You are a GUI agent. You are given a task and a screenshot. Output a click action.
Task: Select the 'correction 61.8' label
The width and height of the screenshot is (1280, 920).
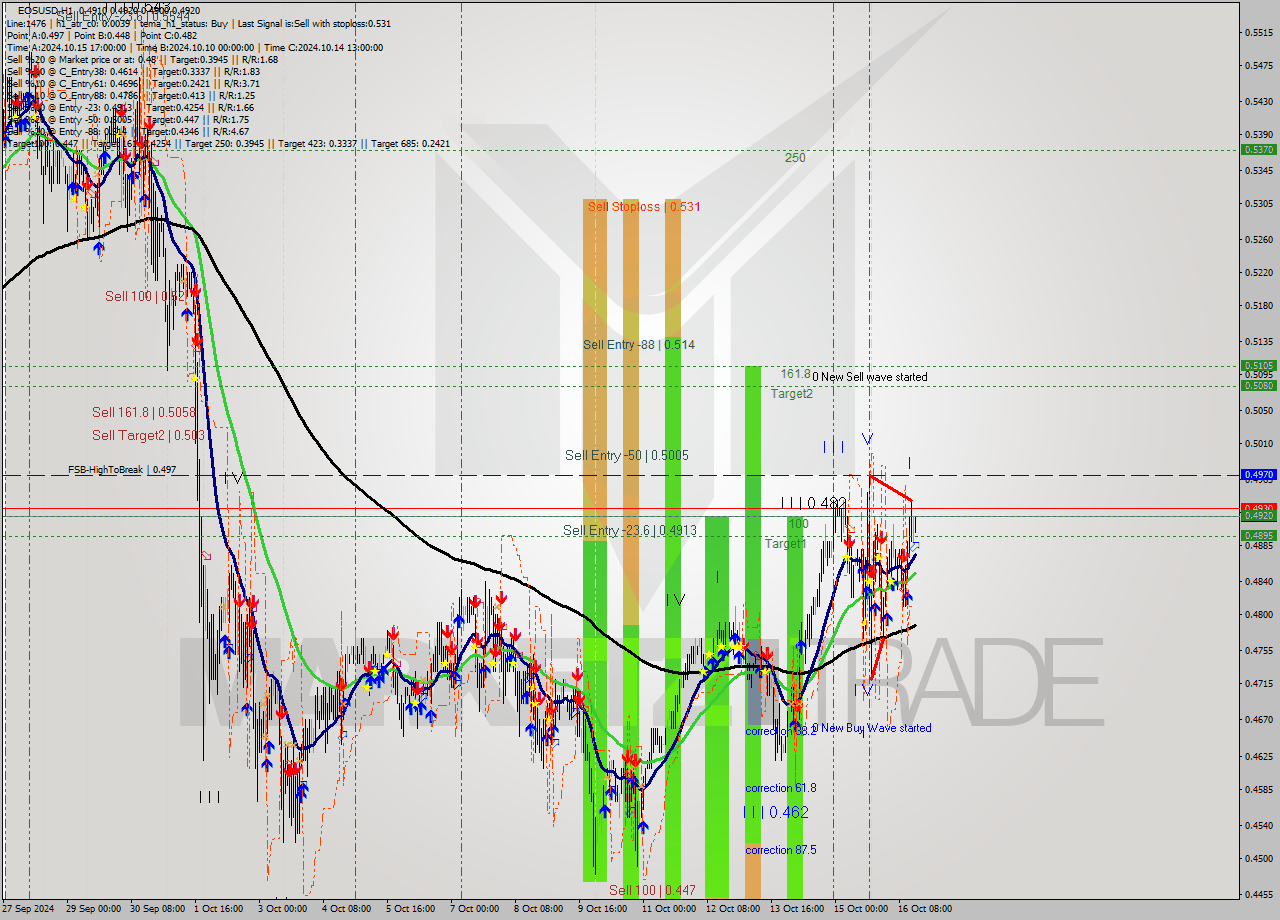pos(780,788)
